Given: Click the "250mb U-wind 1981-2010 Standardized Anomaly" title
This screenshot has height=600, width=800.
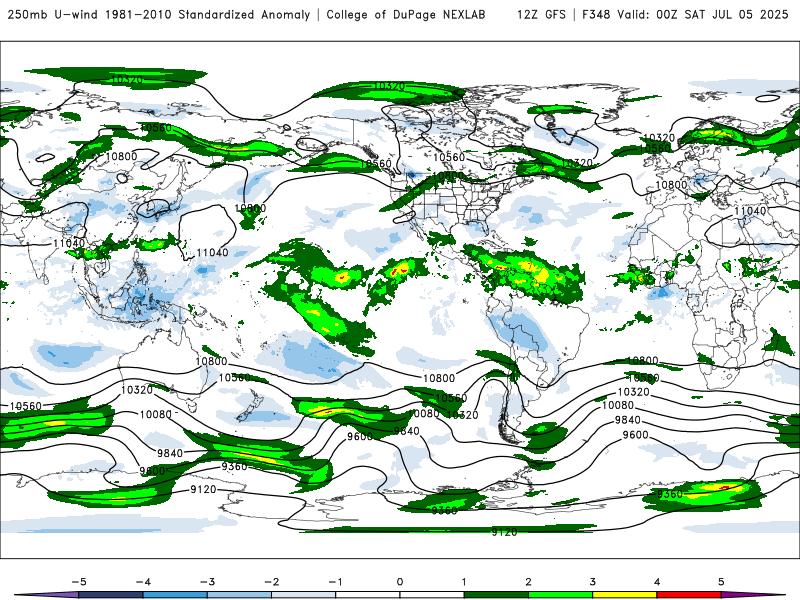Looking at the screenshot, I should click(159, 14).
